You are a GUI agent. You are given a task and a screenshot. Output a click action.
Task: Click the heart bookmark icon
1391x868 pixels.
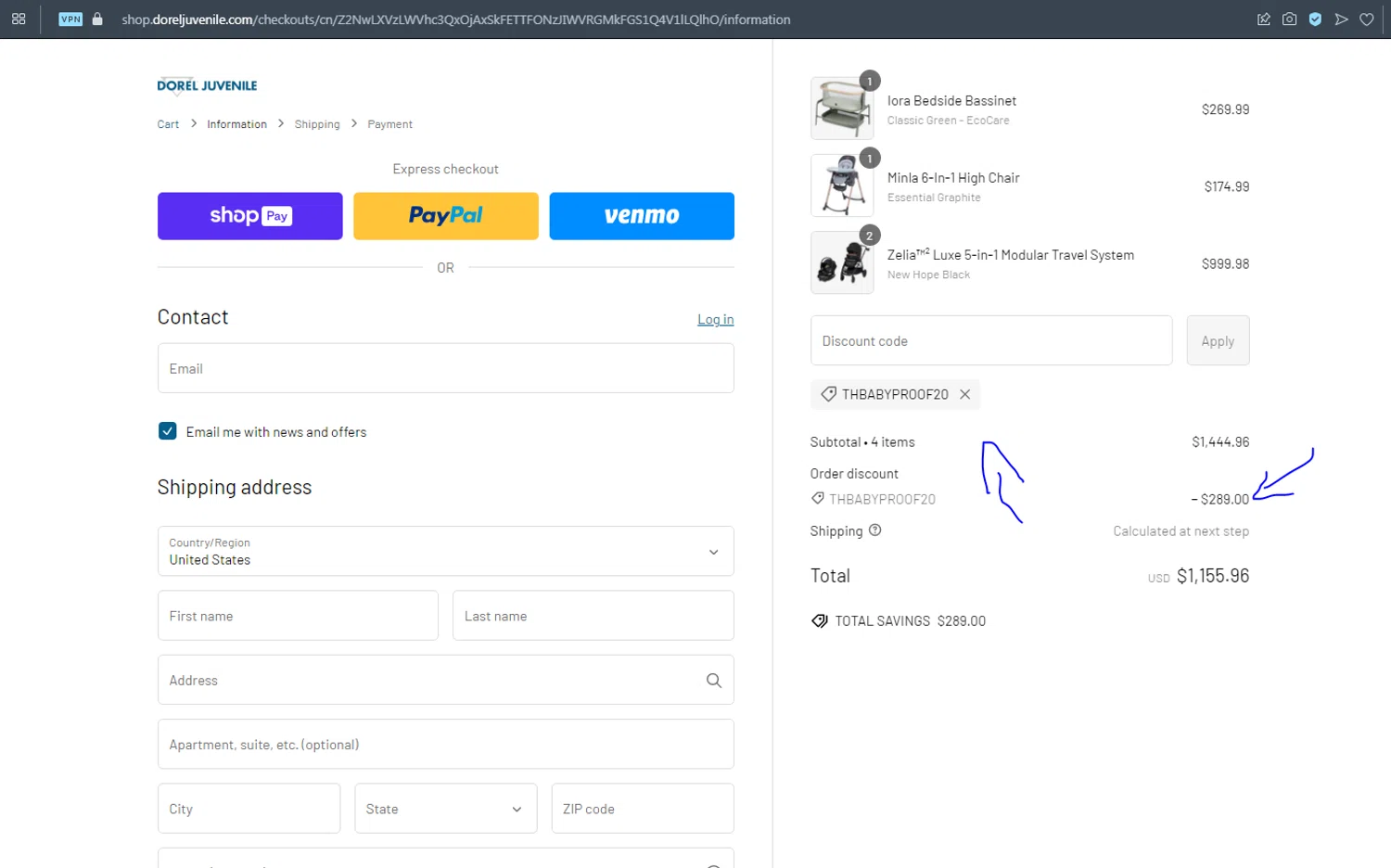[x=1367, y=19]
